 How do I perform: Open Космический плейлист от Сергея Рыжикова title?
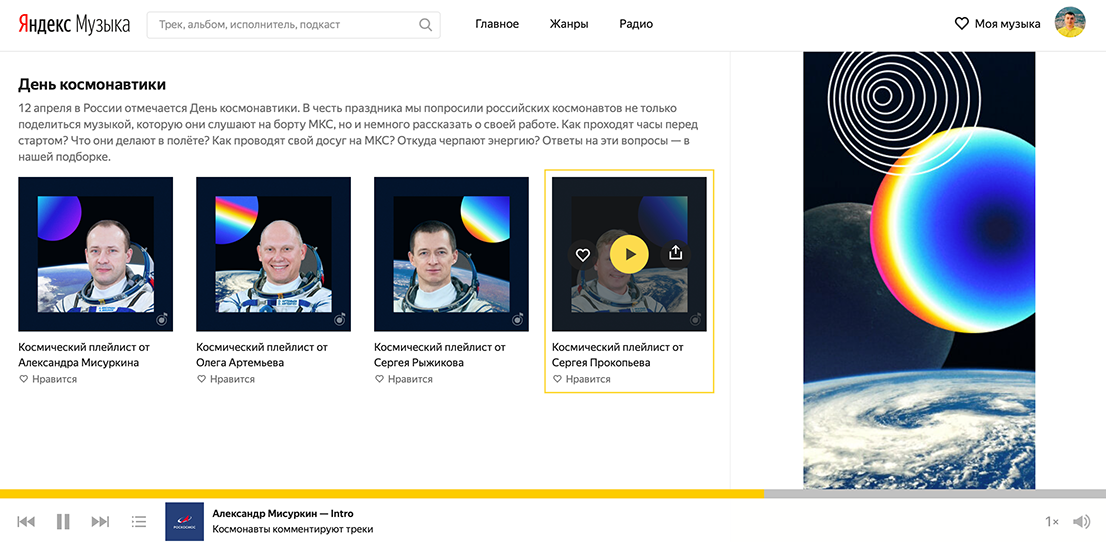point(439,355)
